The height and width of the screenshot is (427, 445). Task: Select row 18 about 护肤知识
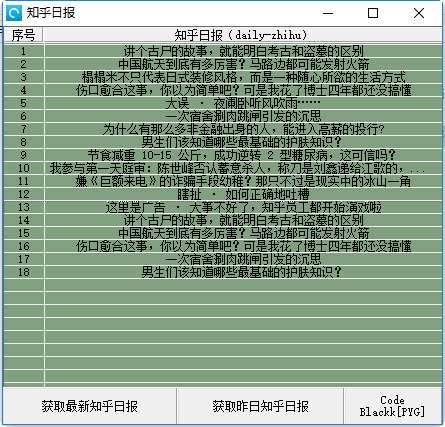(223, 272)
